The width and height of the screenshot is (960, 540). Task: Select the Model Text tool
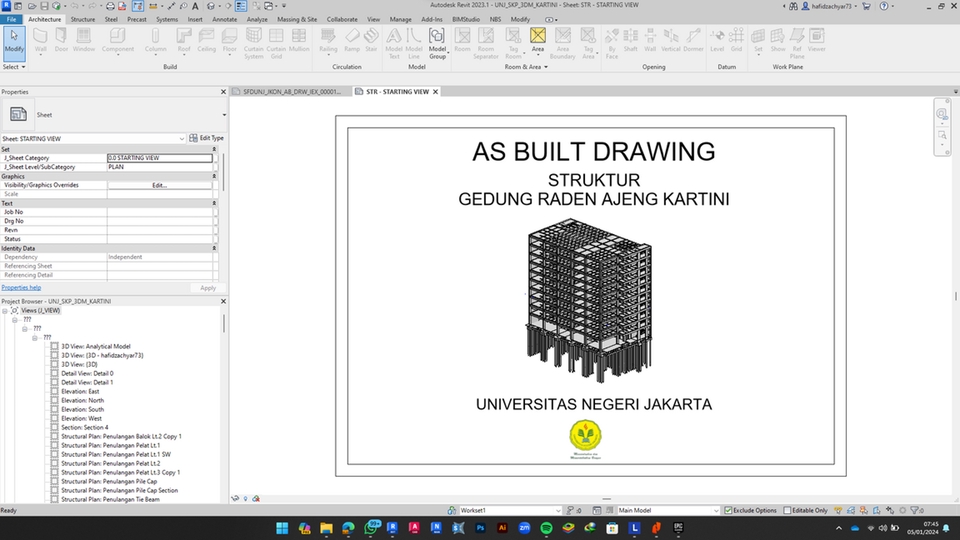394,43
